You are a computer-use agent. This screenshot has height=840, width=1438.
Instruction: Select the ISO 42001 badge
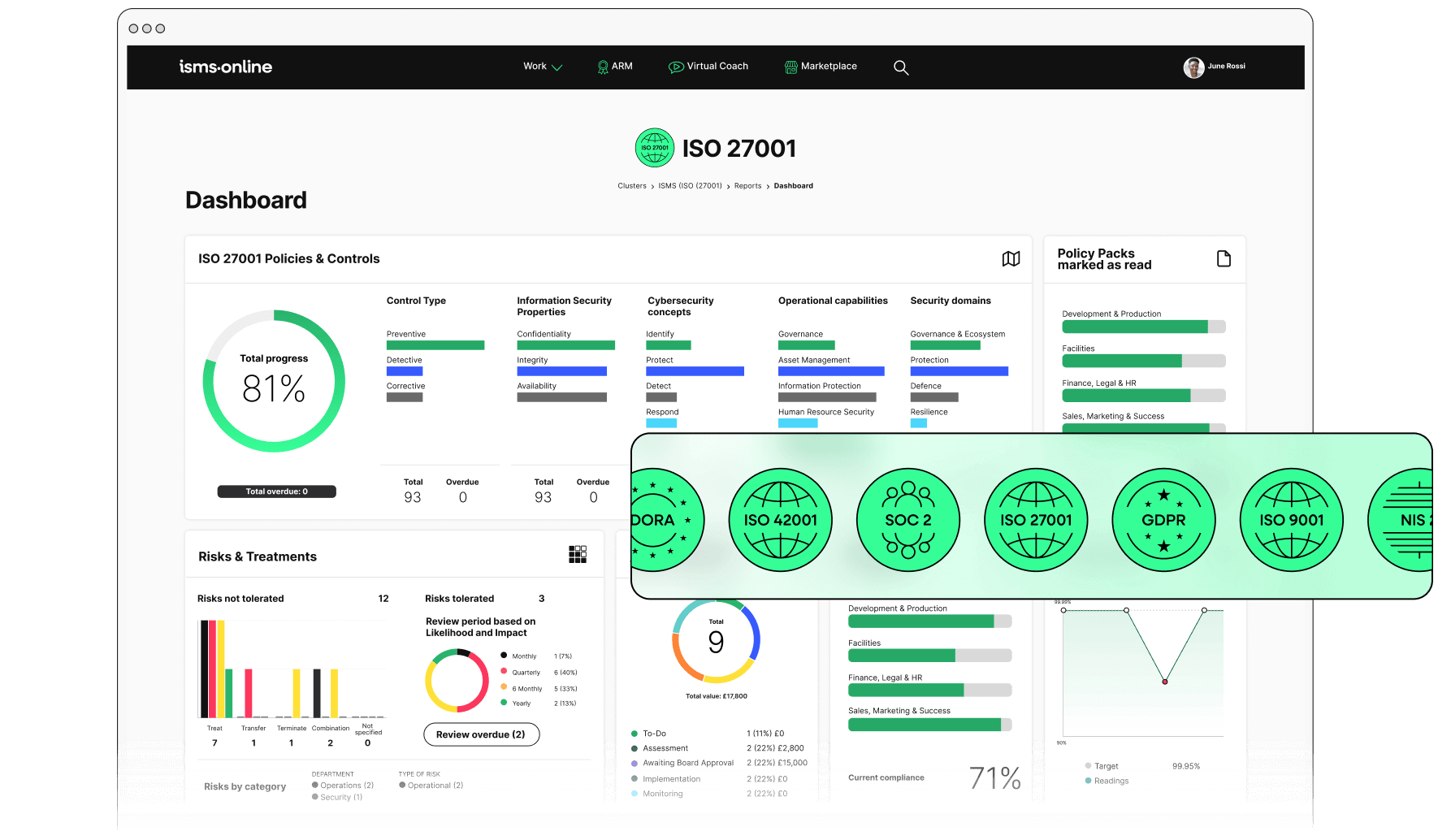(780, 520)
